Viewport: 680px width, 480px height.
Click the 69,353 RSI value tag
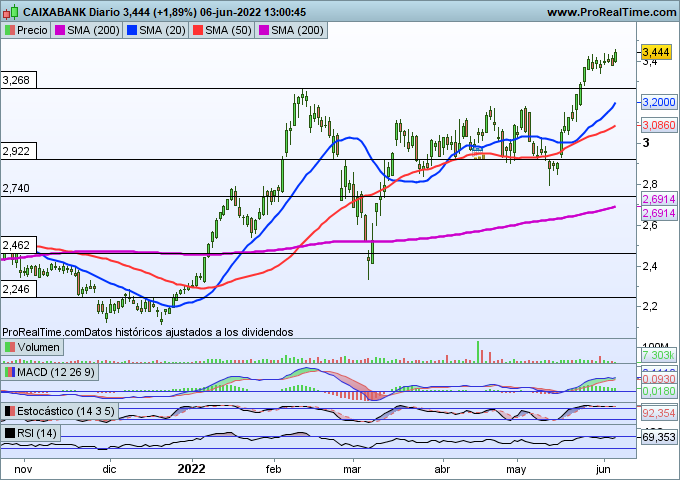pos(659,437)
